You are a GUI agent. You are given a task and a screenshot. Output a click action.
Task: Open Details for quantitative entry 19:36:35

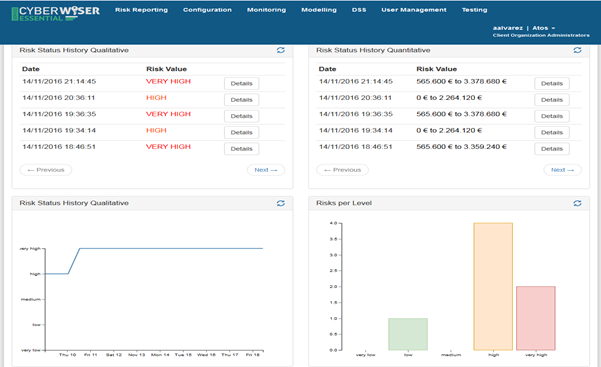[x=552, y=116]
